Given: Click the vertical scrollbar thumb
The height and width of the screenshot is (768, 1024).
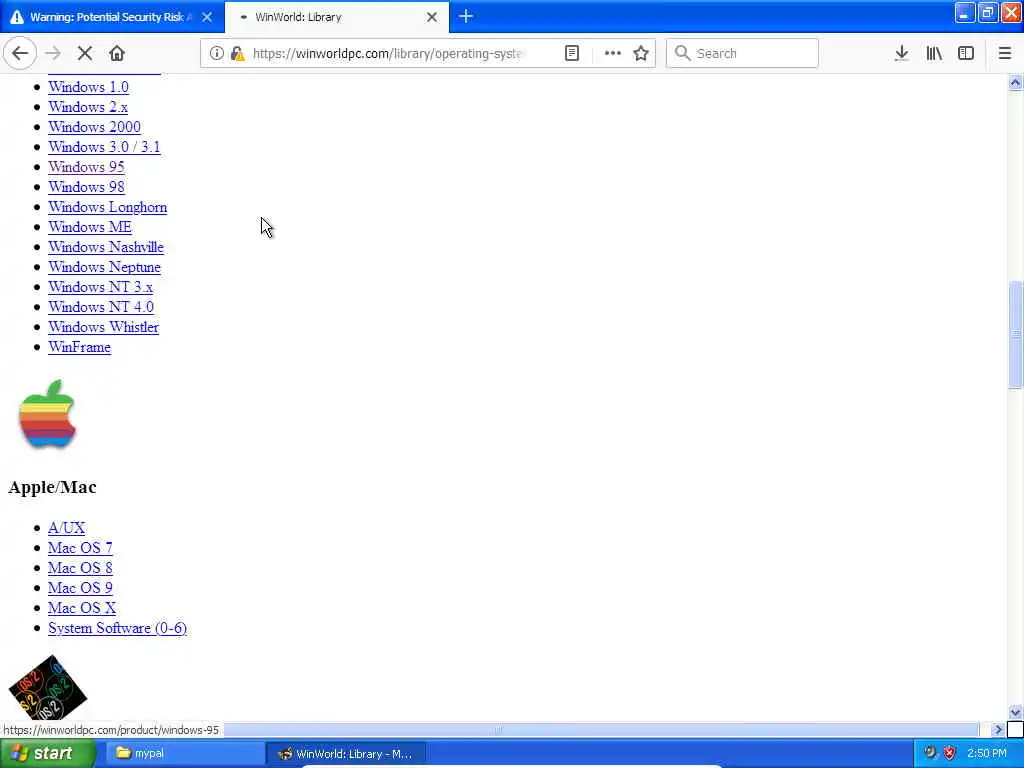Looking at the screenshot, I should (1015, 334).
